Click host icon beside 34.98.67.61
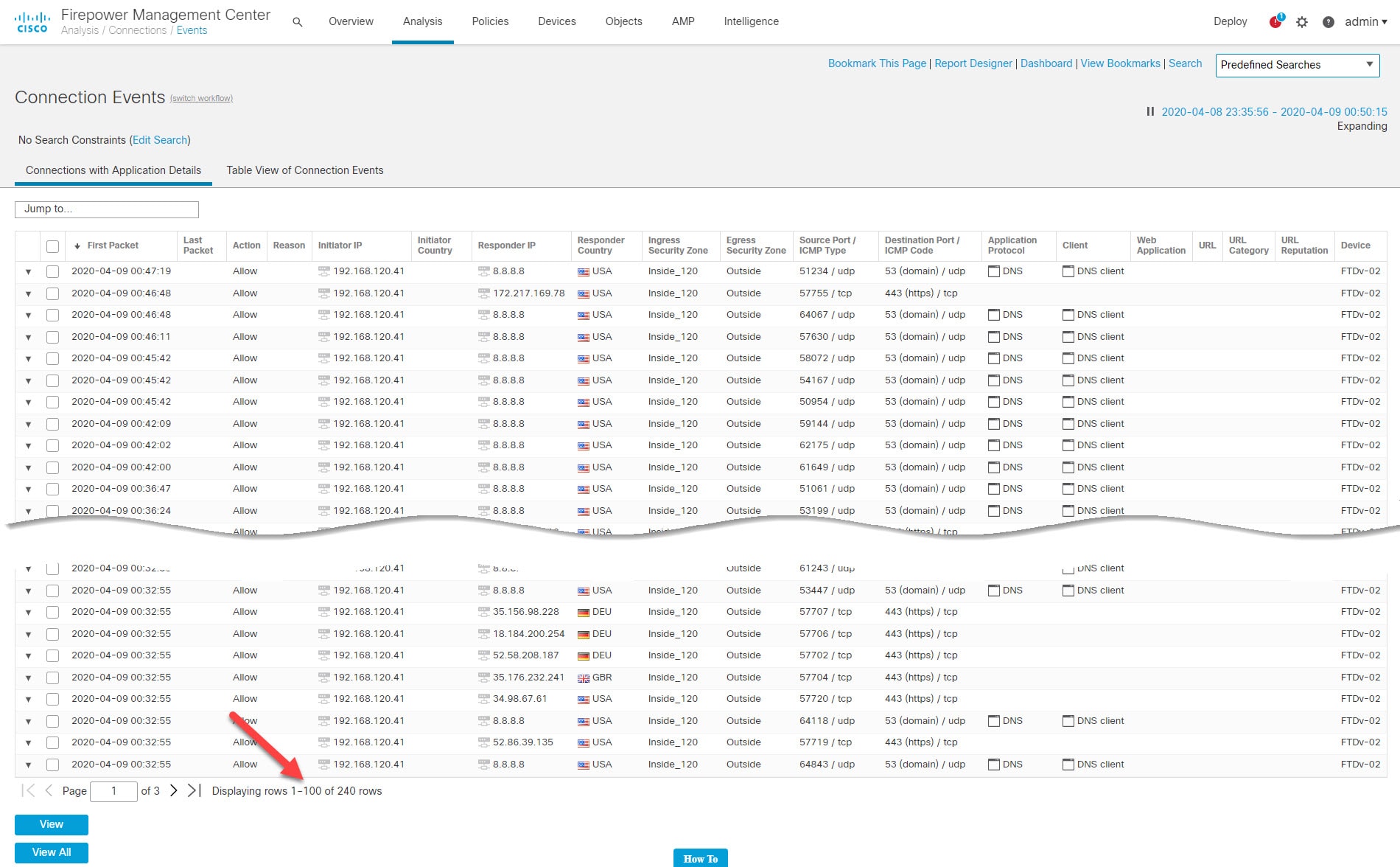 coord(483,699)
